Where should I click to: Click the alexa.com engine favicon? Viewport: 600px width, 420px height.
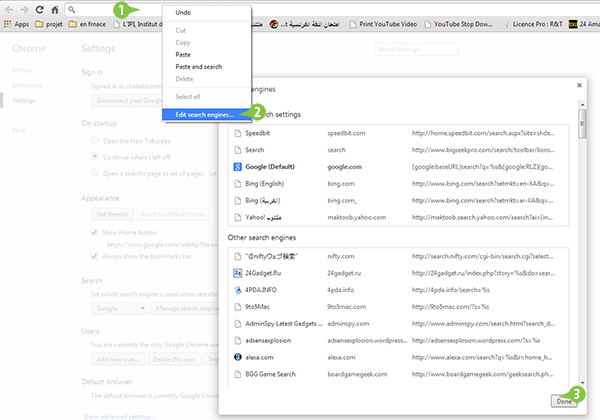pos(238,357)
